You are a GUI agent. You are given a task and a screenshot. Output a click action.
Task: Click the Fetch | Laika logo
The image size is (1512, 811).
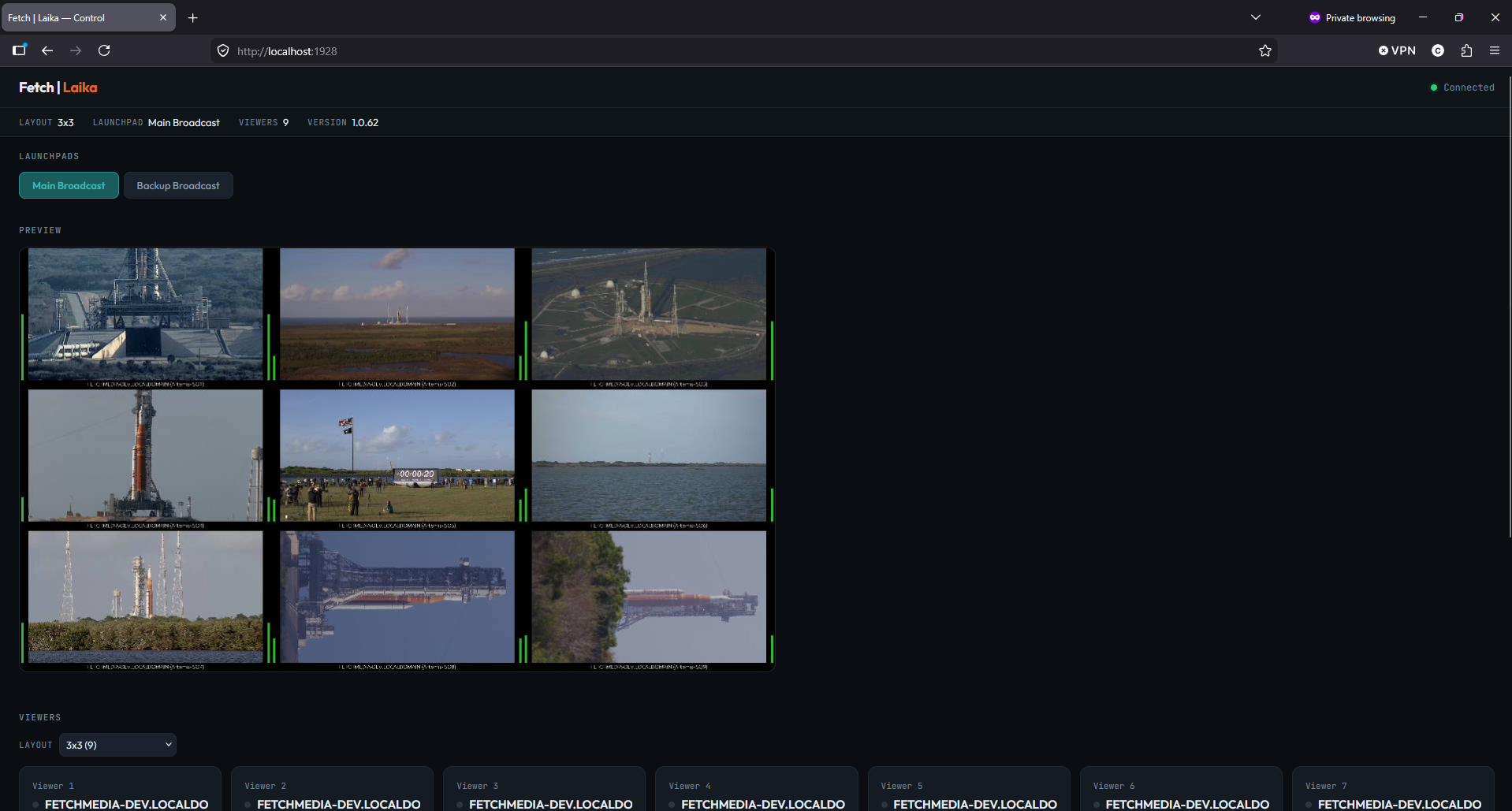click(x=58, y=87)
